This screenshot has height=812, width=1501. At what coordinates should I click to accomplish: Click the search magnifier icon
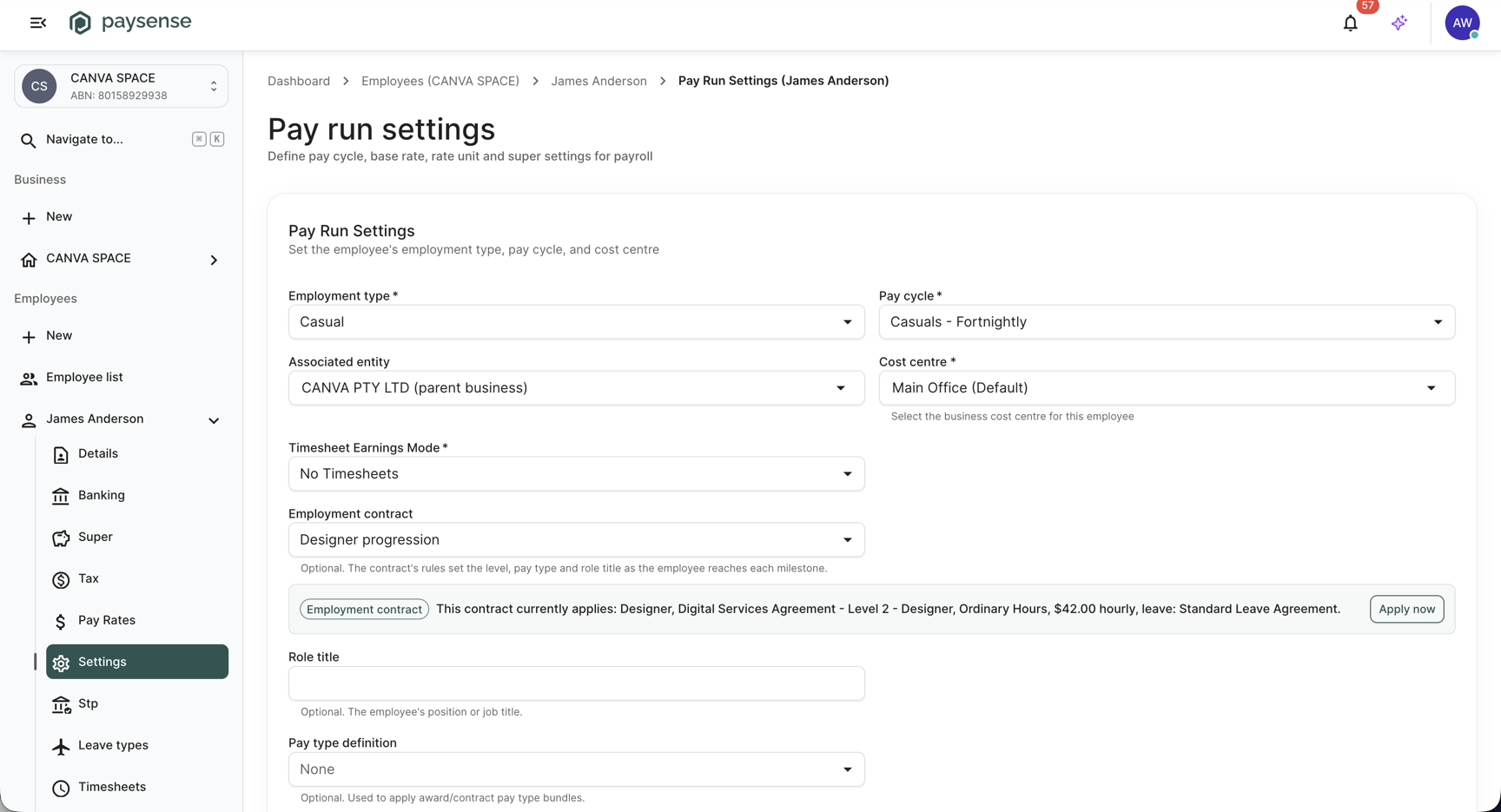pyautogui.click(x=29, y=140)
